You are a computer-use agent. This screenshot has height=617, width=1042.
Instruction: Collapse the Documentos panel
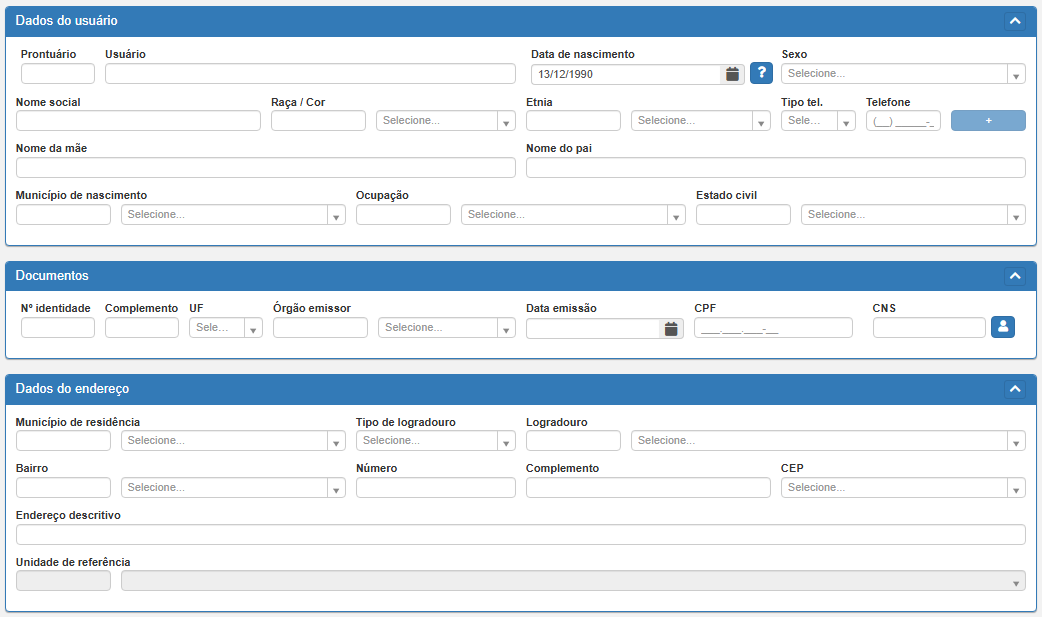click(1014, 276)
